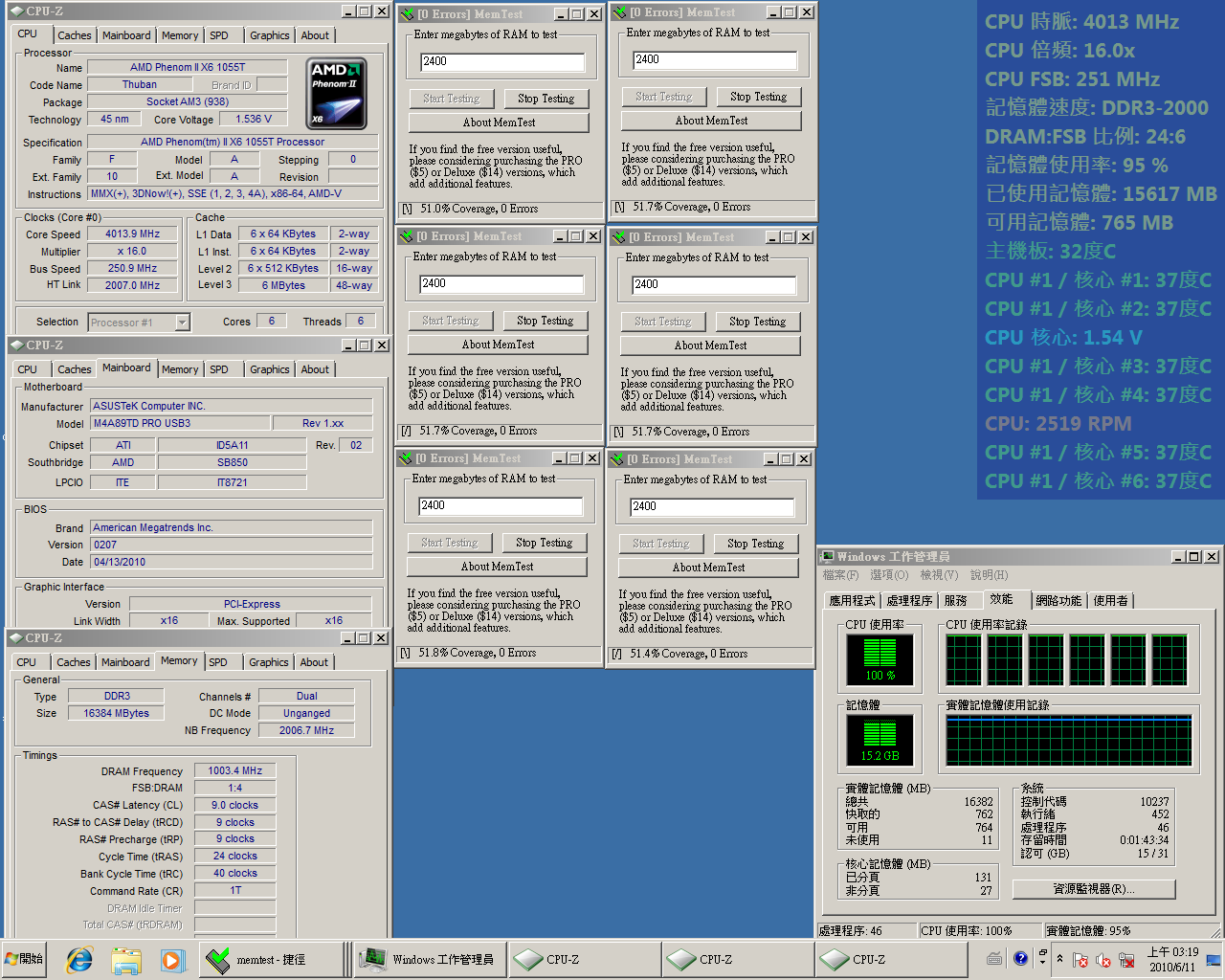The width and height of the screenshot is (1225, 980).
Task: Switch to the memtest - 捷徑 taskbar button
Action: tap(272, 959)
